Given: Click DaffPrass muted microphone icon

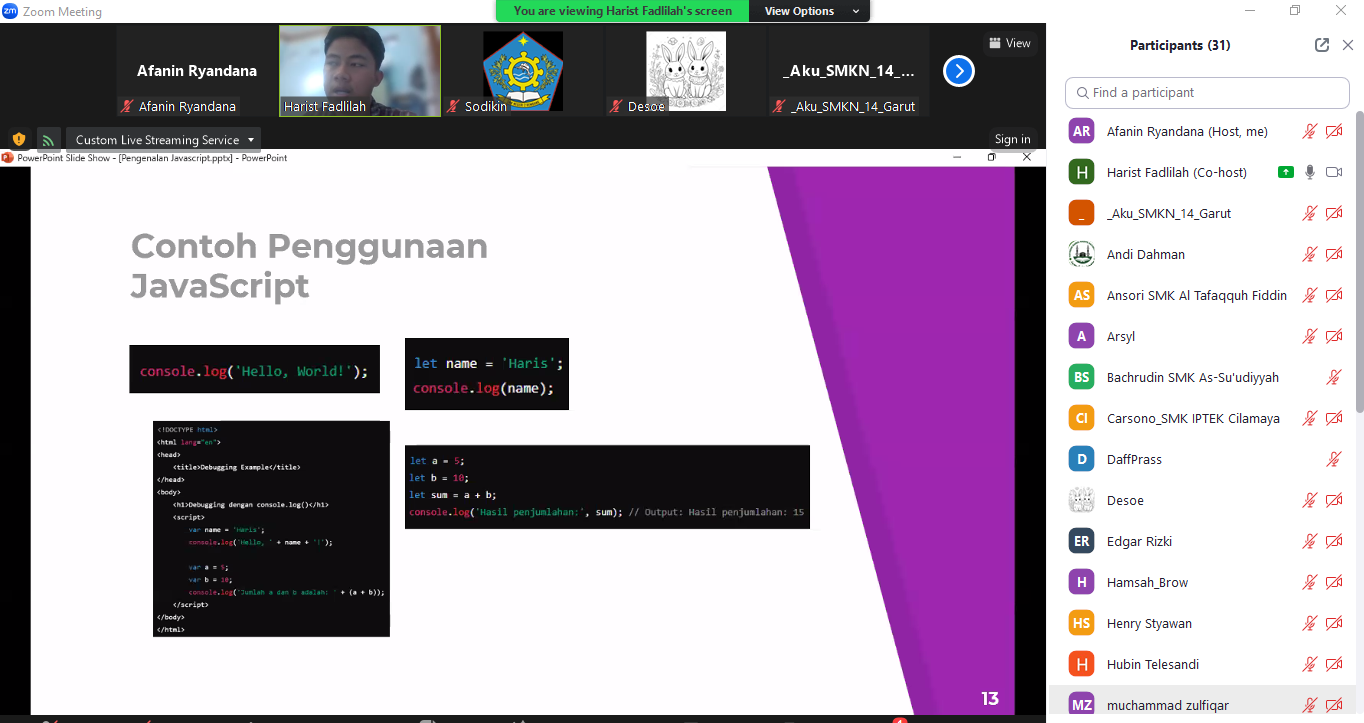Looking at the screenshot, I should [1333, 459].
